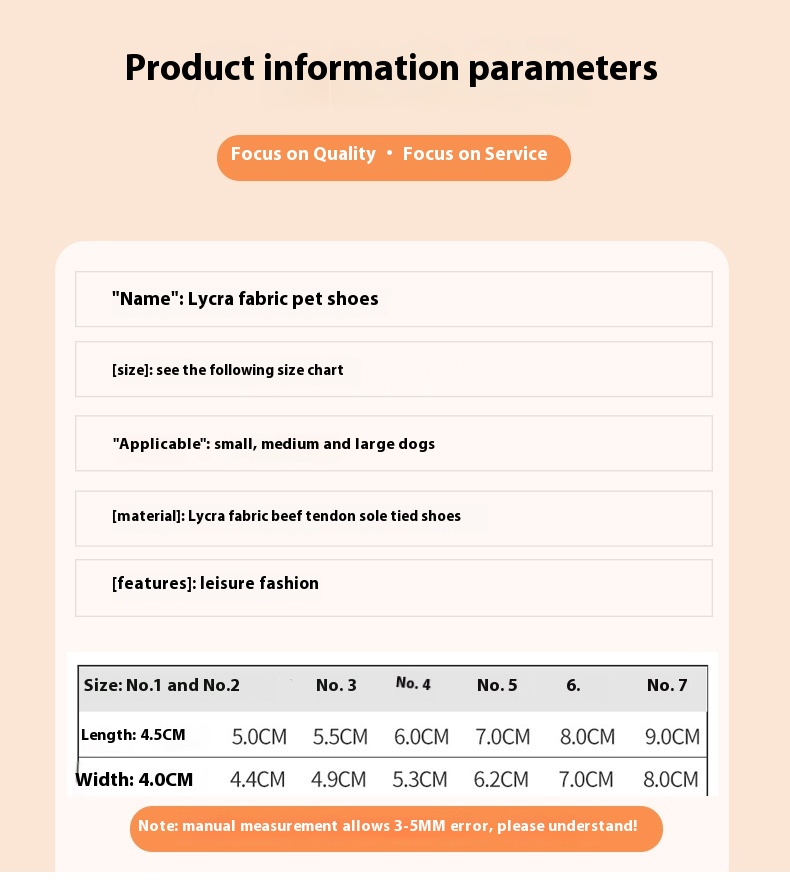Image resolution: width=790 pixels, height=884 pixels.
Task: Click the No. 4 column header
Action: [x=413, y=684]
